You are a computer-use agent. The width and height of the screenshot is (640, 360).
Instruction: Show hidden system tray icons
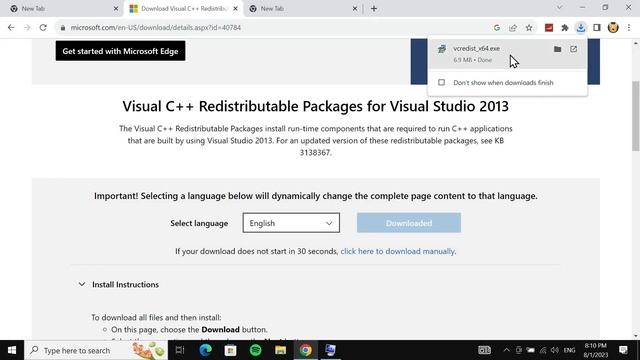(x=507, y=350)
